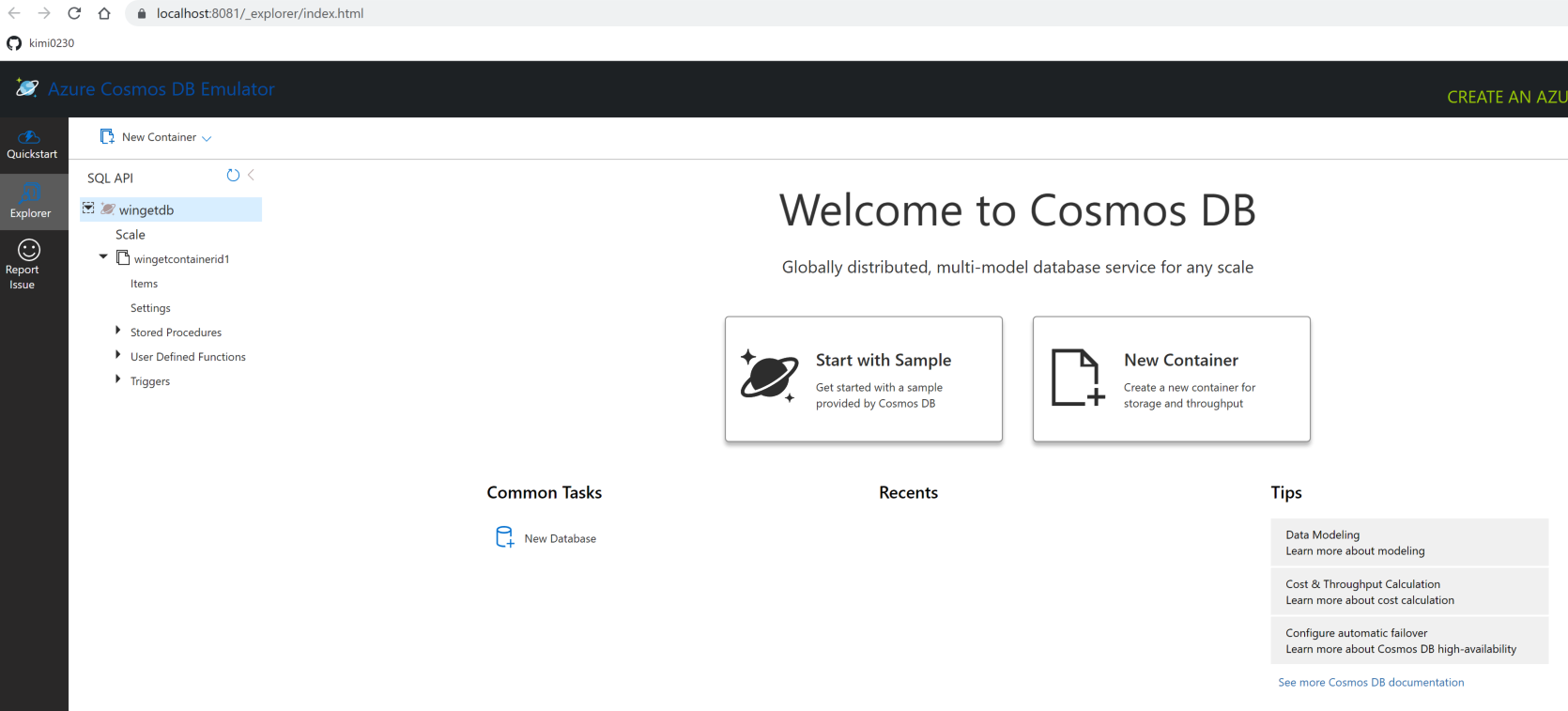
Task: Select the Stored Procedures node
Action: [176, 332]
